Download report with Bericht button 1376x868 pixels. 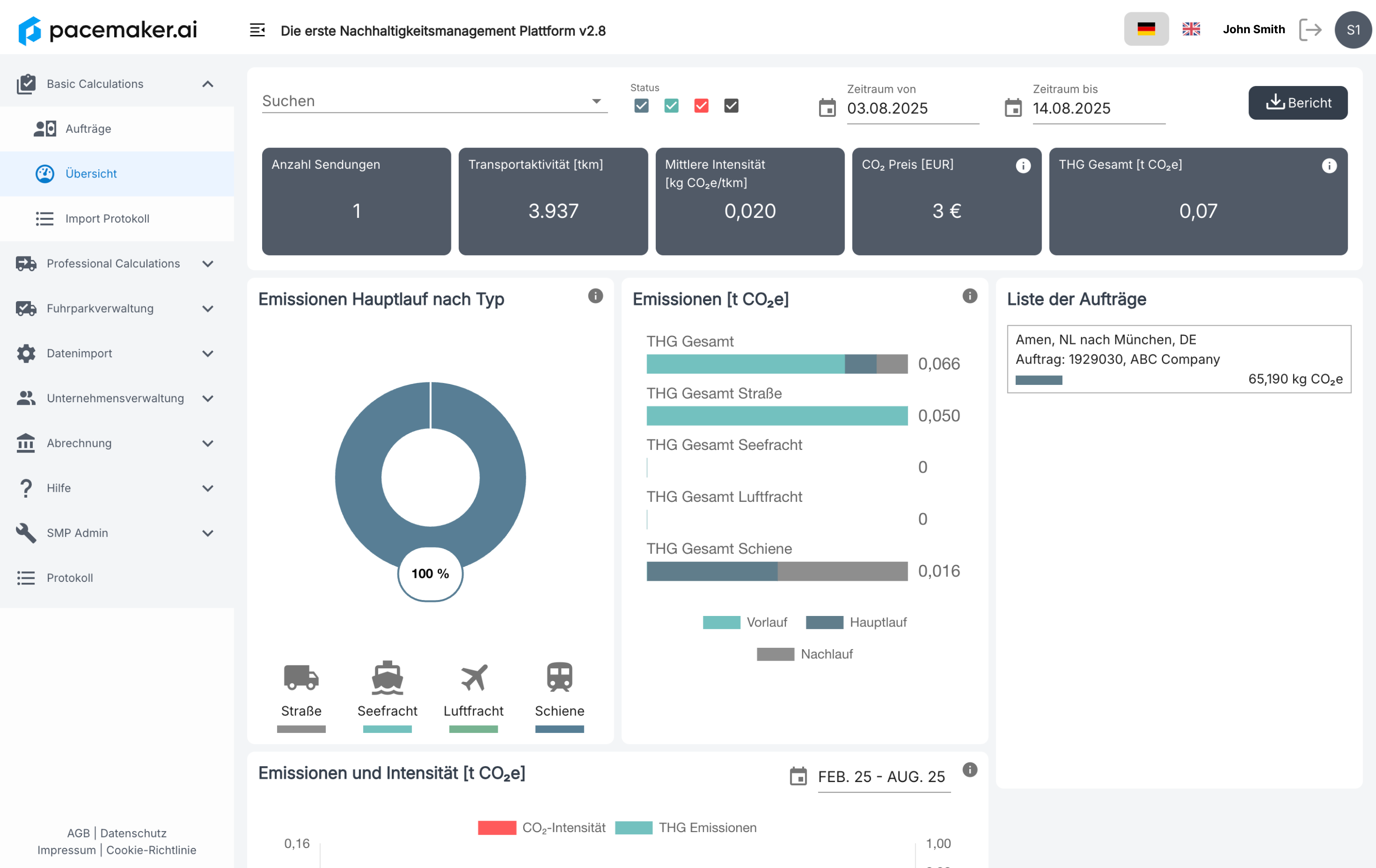pos(1297,103)
